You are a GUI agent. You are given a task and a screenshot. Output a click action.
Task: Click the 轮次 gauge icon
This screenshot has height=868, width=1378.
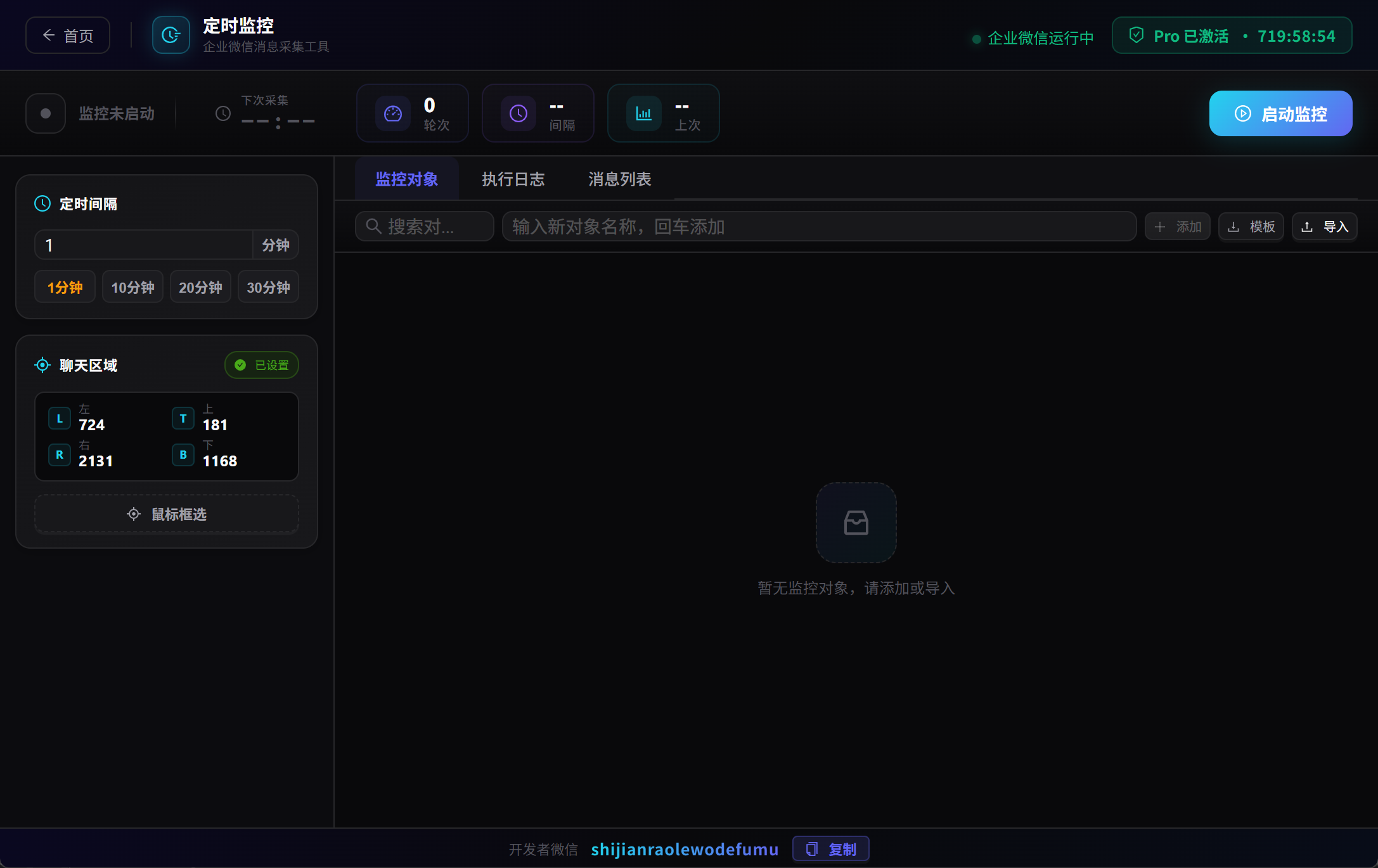(x=393, y=113)
